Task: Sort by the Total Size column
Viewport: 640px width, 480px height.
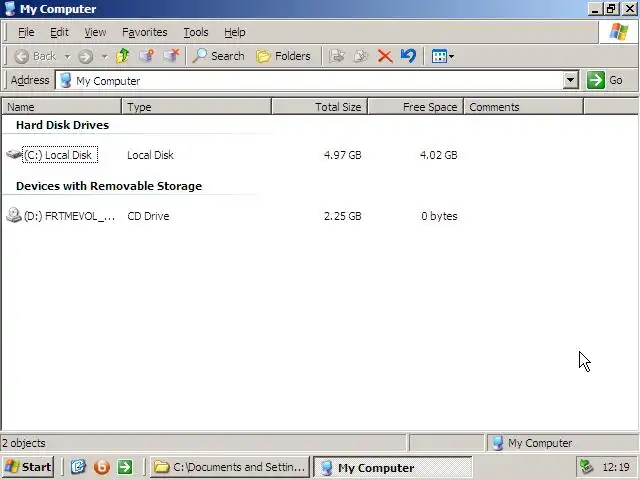Action: 320,107
